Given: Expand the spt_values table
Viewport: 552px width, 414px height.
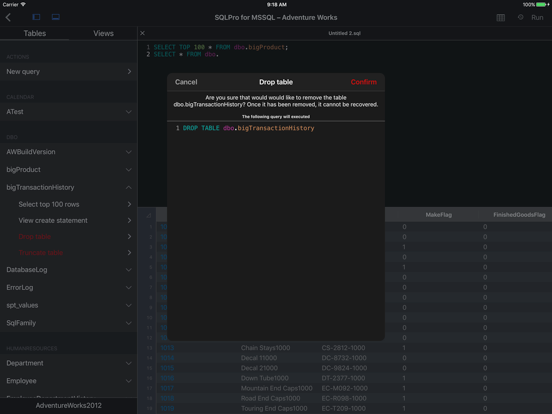Looking at the screenshot, I should point(69,305).
